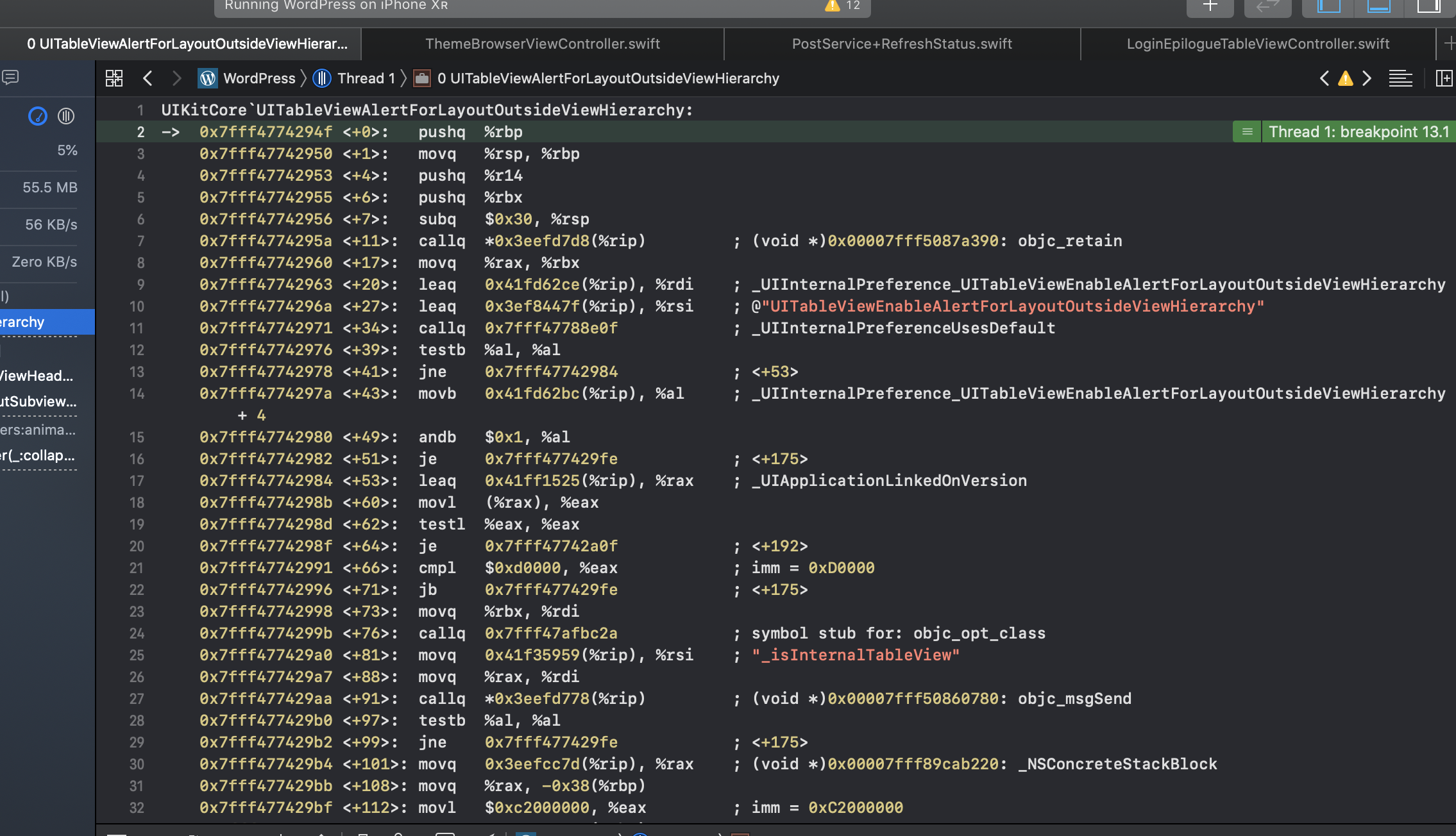Click the warning triangle showing 12 issues
1456x836 pixels.
click(832, 5)
